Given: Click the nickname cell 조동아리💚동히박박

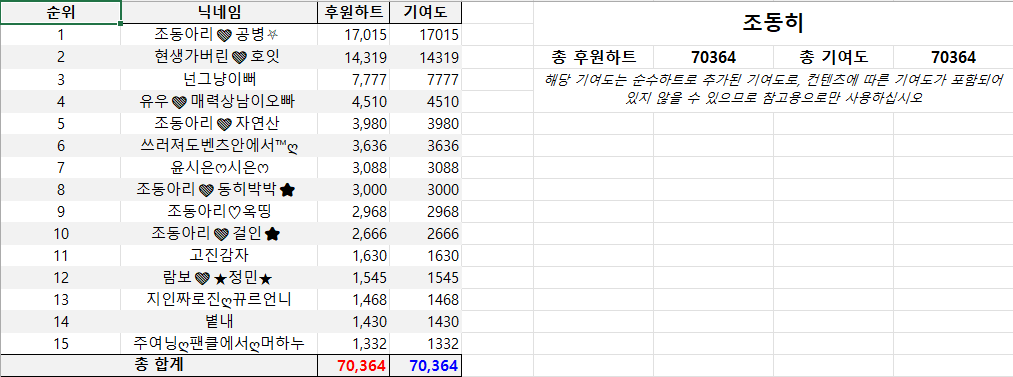Looking at the screenshot, I should click(219, 189).
